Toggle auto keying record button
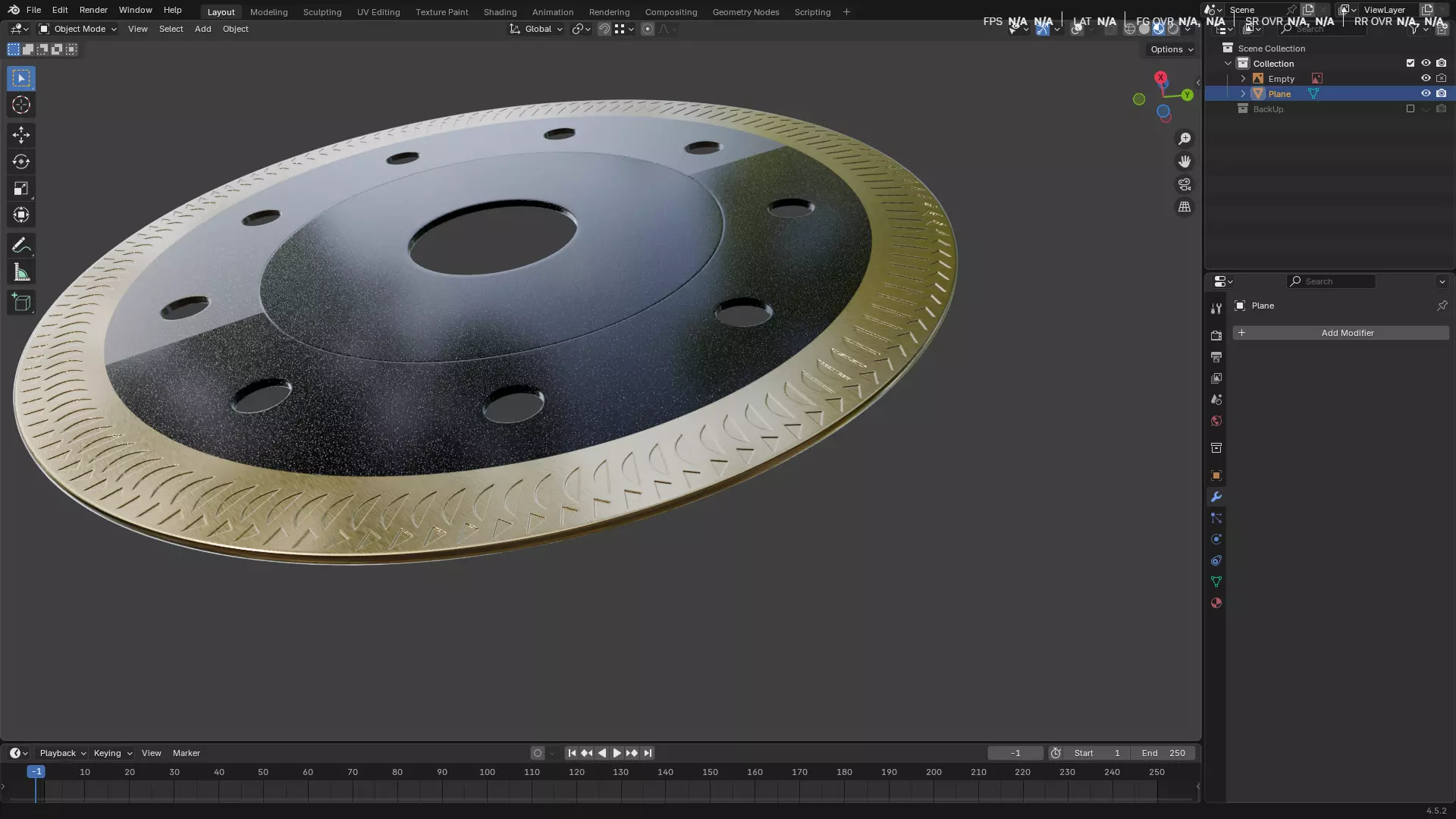The height and width of the screenshot is (819, 1456). click(x=538, y=753)
